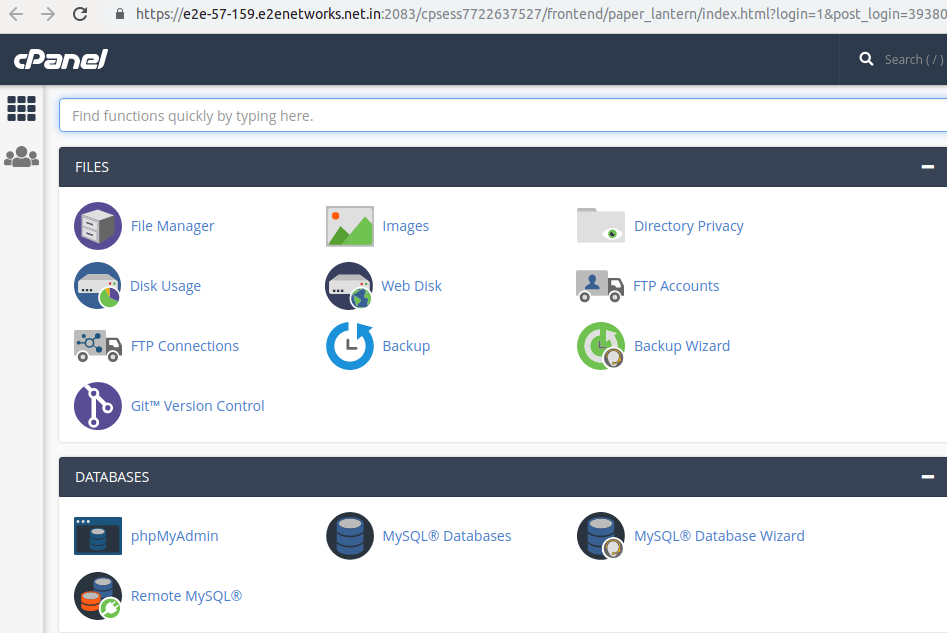Click the MySQL Databases icon
Image resolution: width=947 pixels, height=633 pixels.
(350, 536)
